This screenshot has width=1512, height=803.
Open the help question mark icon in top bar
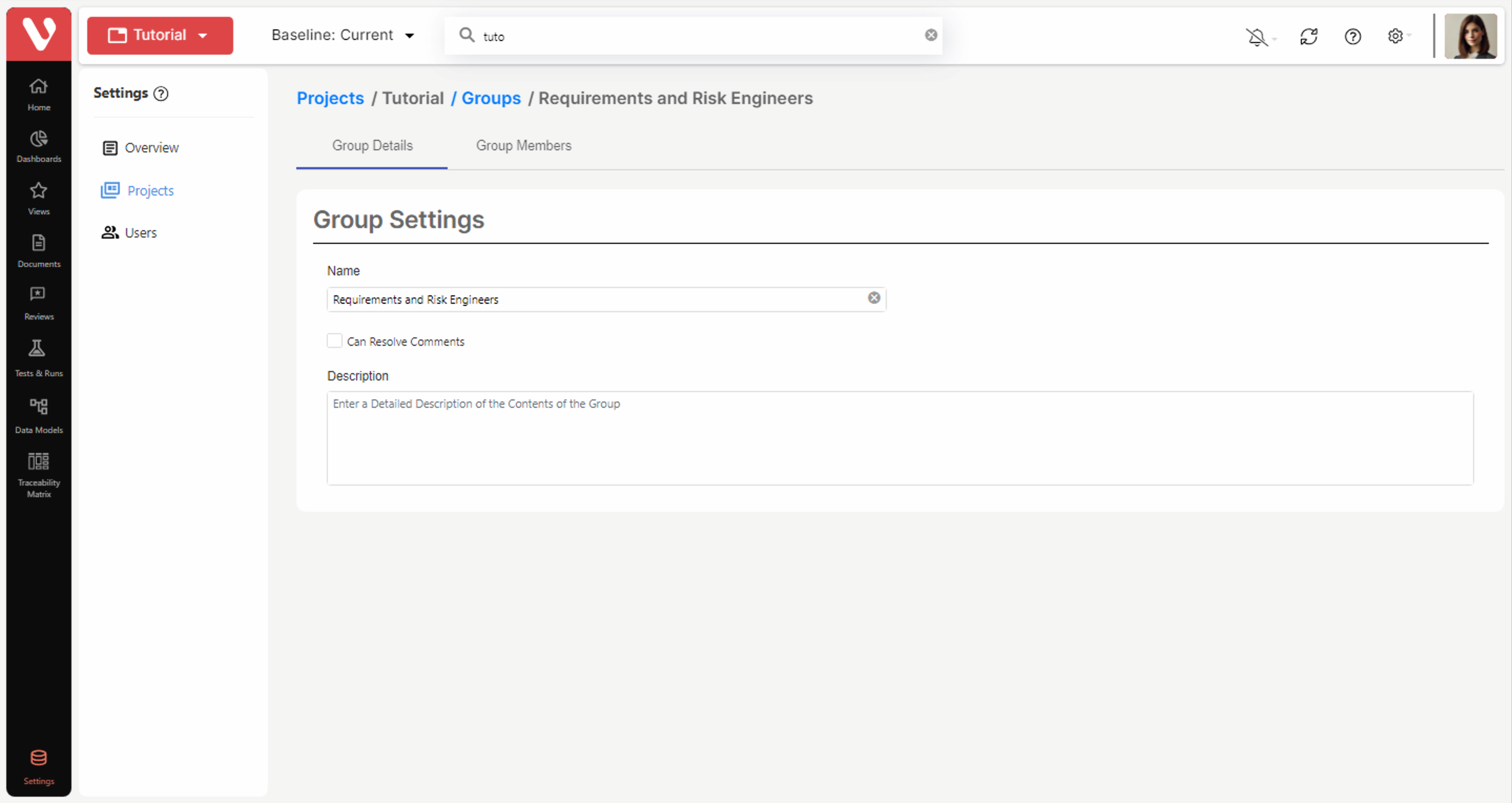[1352, 36]
